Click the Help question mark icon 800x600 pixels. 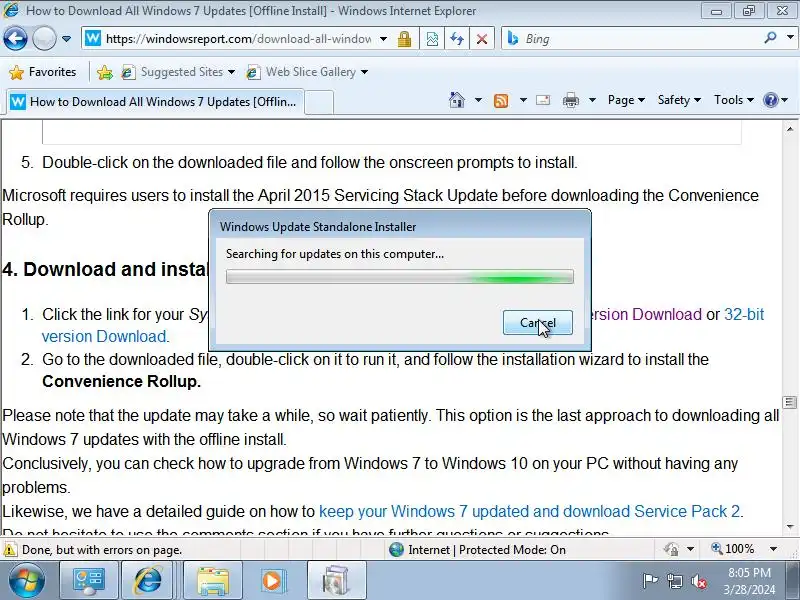pos(770,100)
